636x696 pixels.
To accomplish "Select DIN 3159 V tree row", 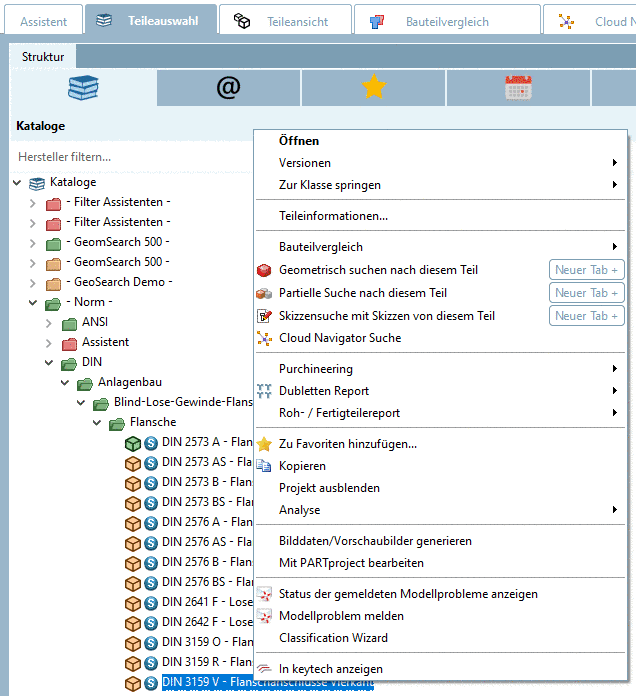I will pos(268,682).
